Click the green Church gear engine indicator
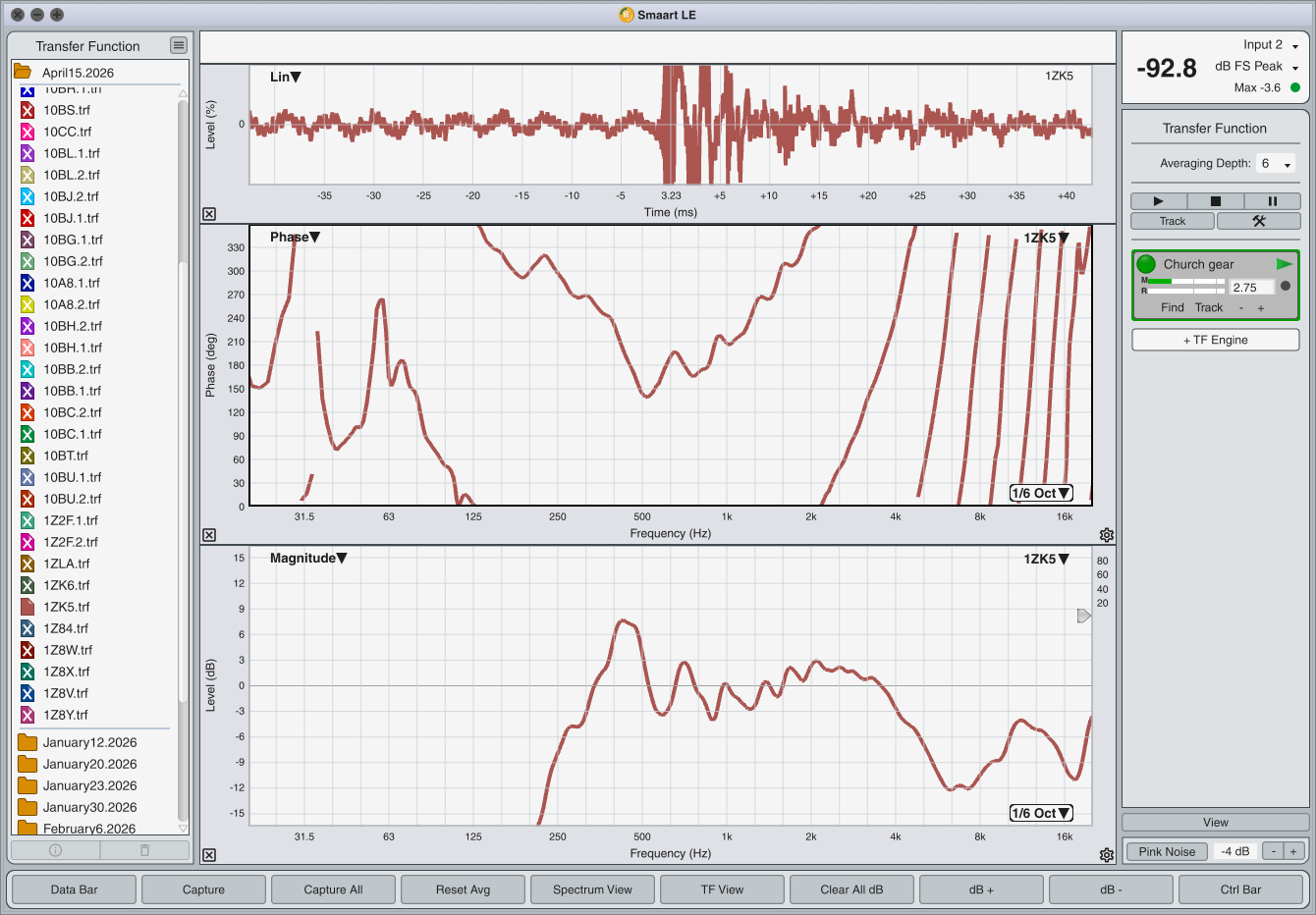Image resolution: width=1316 pixels, height=915 pixels. pos(1146,264)
